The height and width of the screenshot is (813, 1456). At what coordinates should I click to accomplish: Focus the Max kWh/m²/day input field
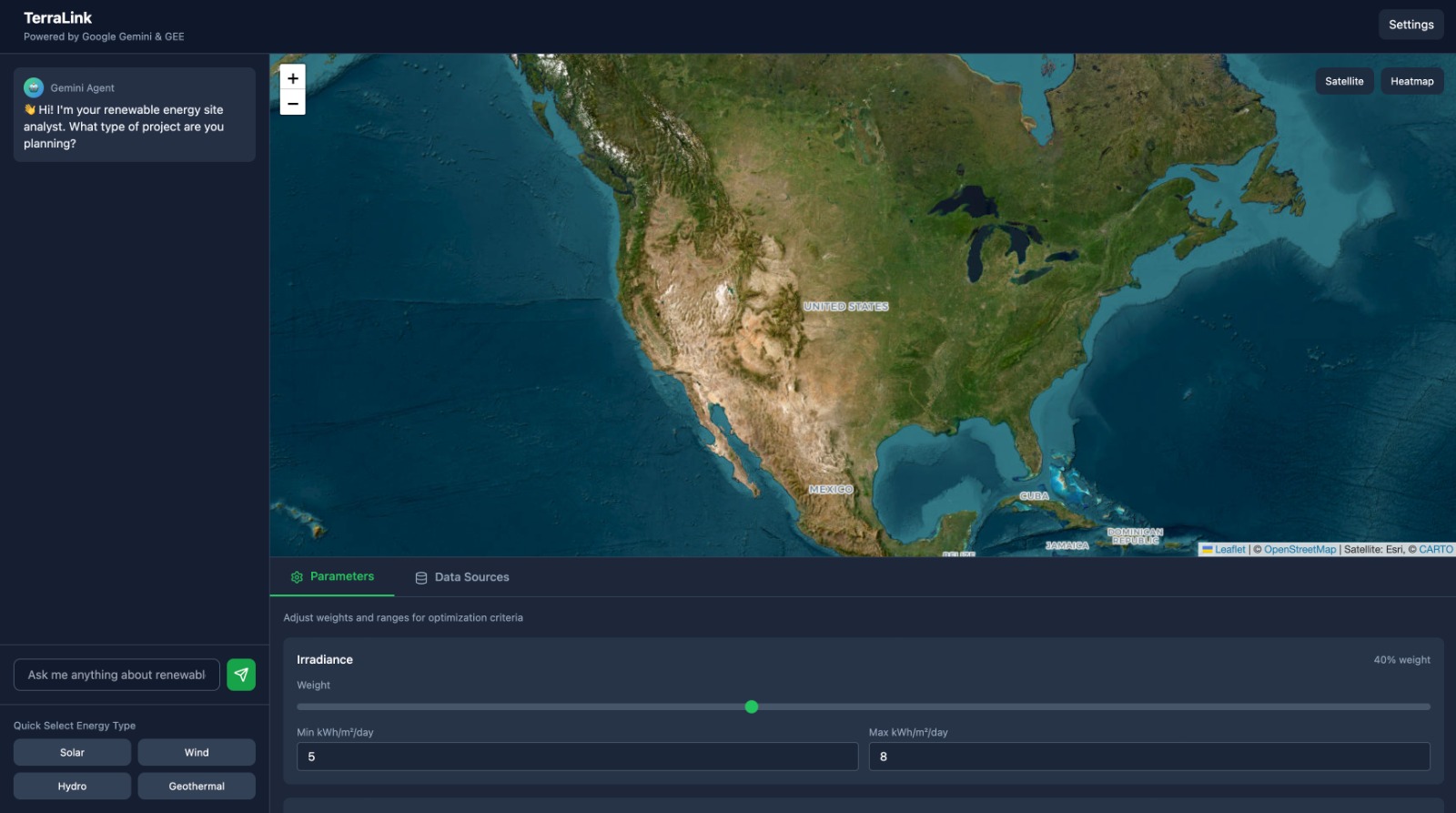point(1149,757)
